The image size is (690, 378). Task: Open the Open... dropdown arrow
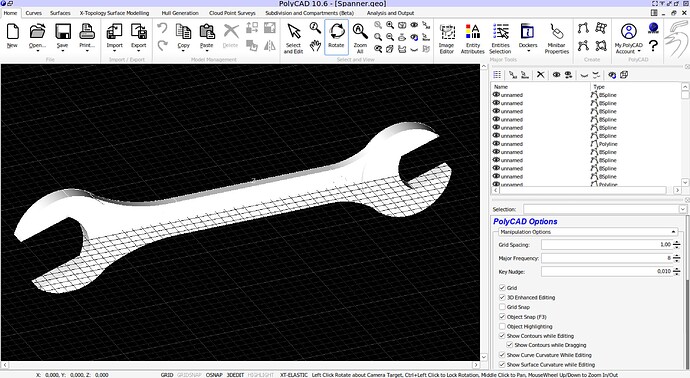[37, 51]
